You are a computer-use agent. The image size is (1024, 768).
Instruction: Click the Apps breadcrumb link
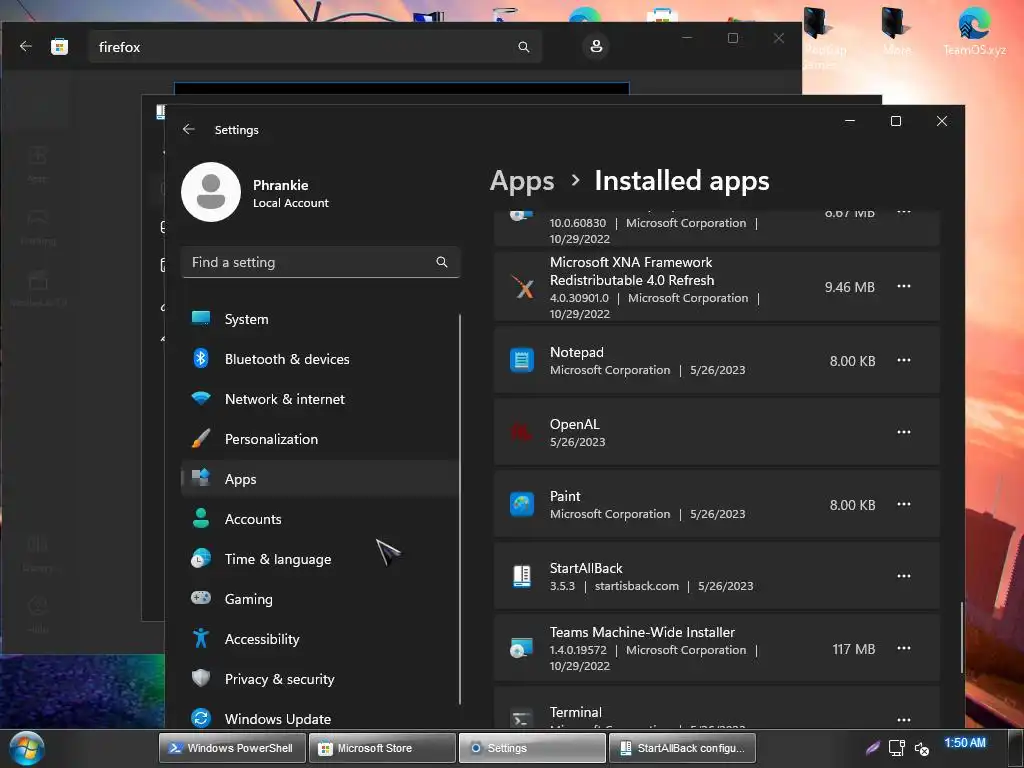click(x=522, y=181)
